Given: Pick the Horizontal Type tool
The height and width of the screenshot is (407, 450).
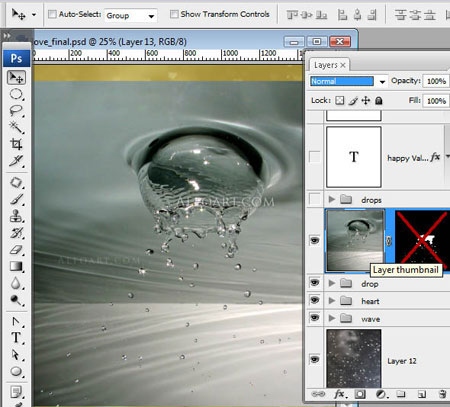Looking at the screenshot, I should [x=16, y=337].
